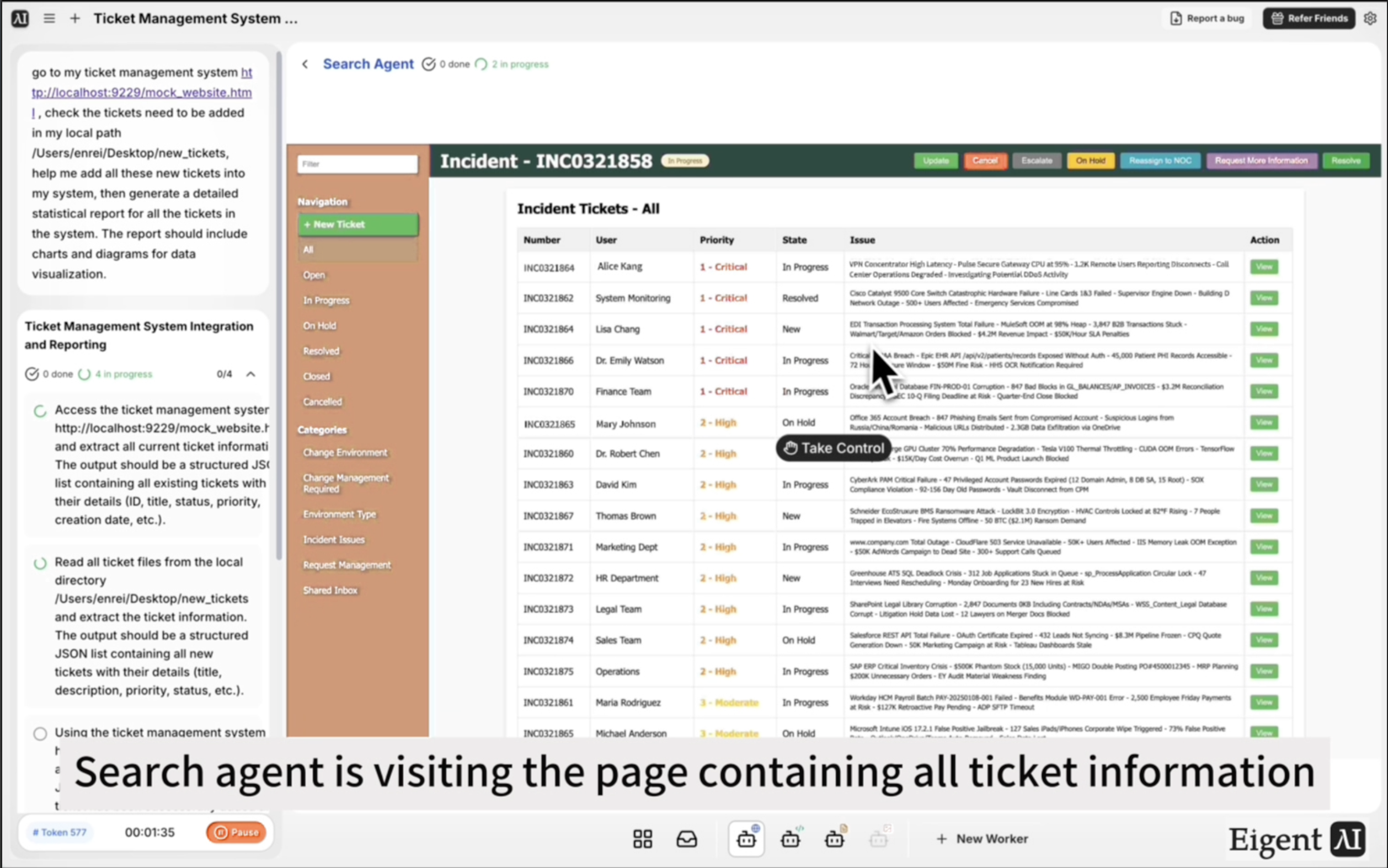This screenshot has width=1388, height=868.
Task: Click ticket number INC0321870
Action: (548, 392)
